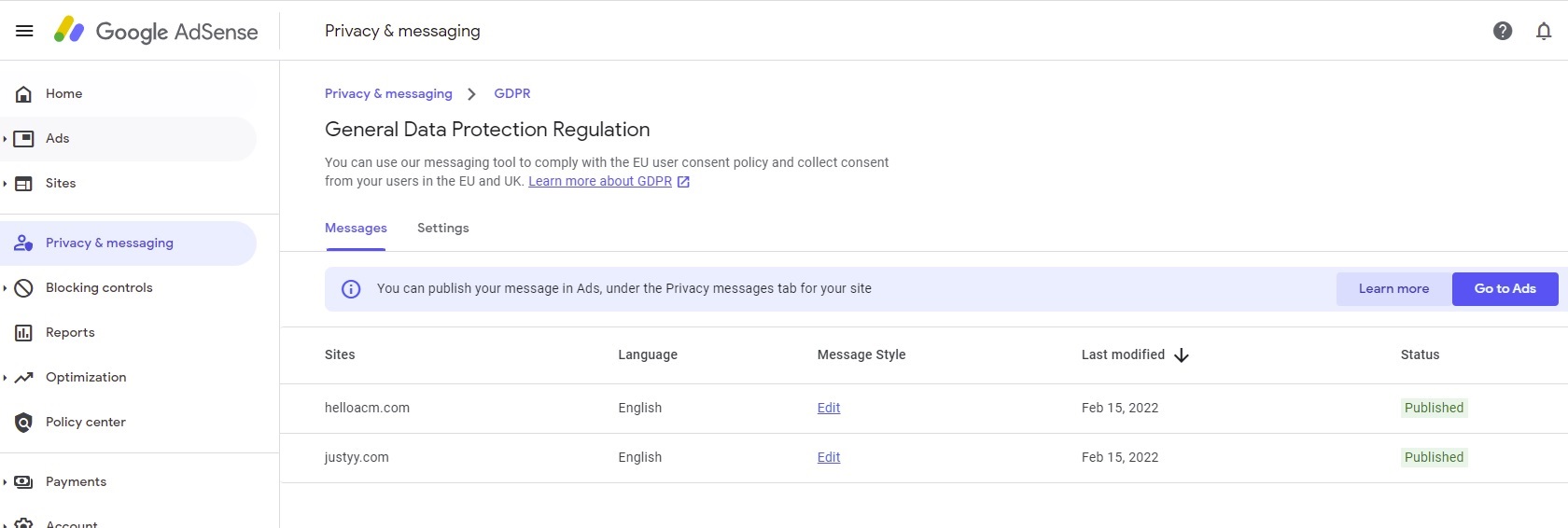The height and width of the screenshot is (528, 1568).
Task: Click the Sites sidebar icon
Action: (24, 183)
